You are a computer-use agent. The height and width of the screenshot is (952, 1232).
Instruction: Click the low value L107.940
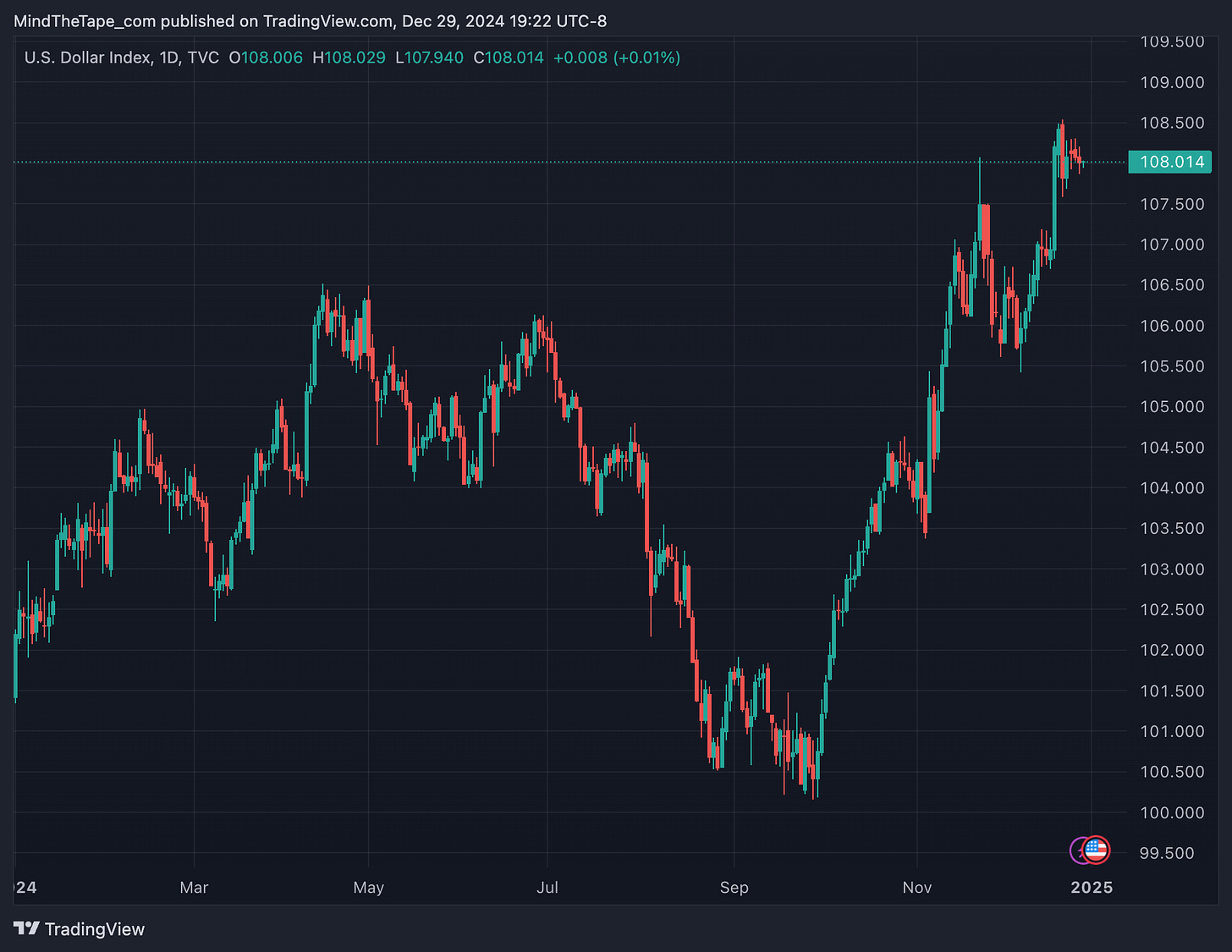tap(429, 58)
